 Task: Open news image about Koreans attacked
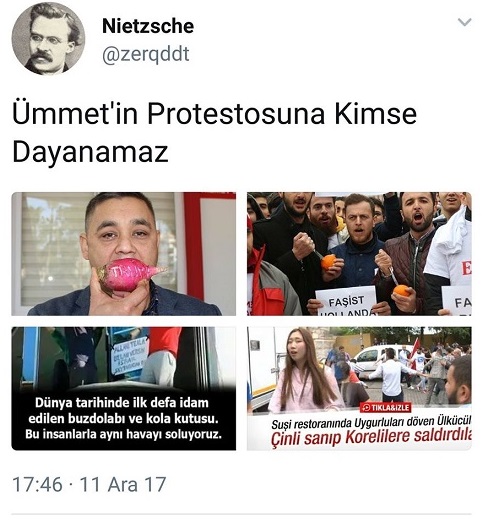pyautogui.click(x=359, y=388)
